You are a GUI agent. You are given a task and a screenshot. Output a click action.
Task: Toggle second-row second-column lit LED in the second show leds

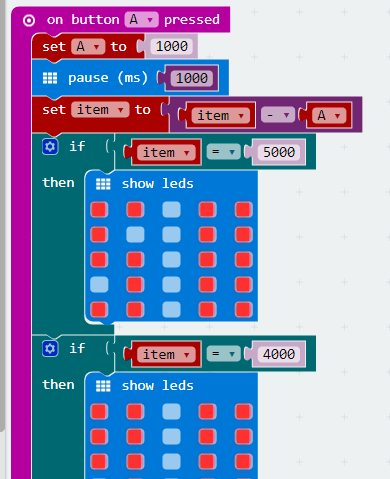(x=135, y=437)
